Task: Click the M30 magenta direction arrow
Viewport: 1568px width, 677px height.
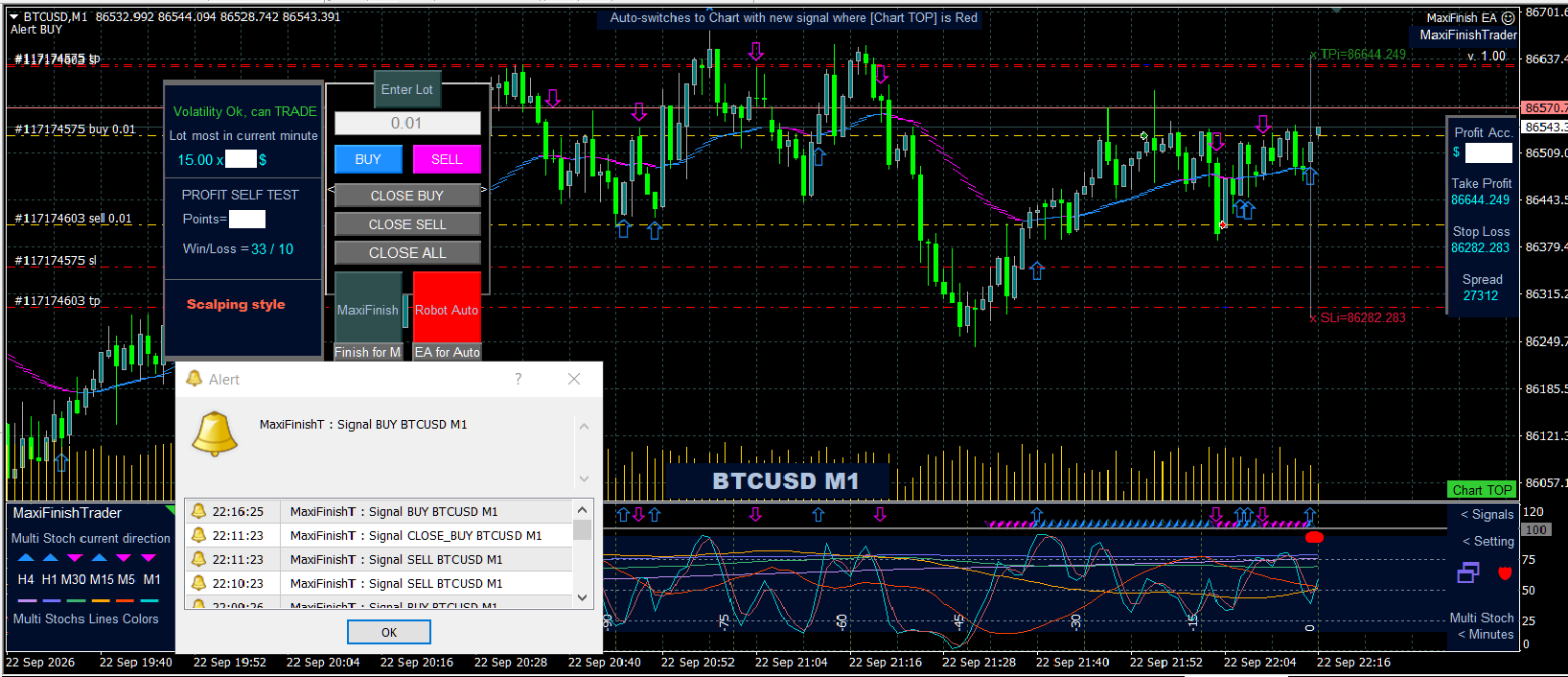Action: point(75,557)
